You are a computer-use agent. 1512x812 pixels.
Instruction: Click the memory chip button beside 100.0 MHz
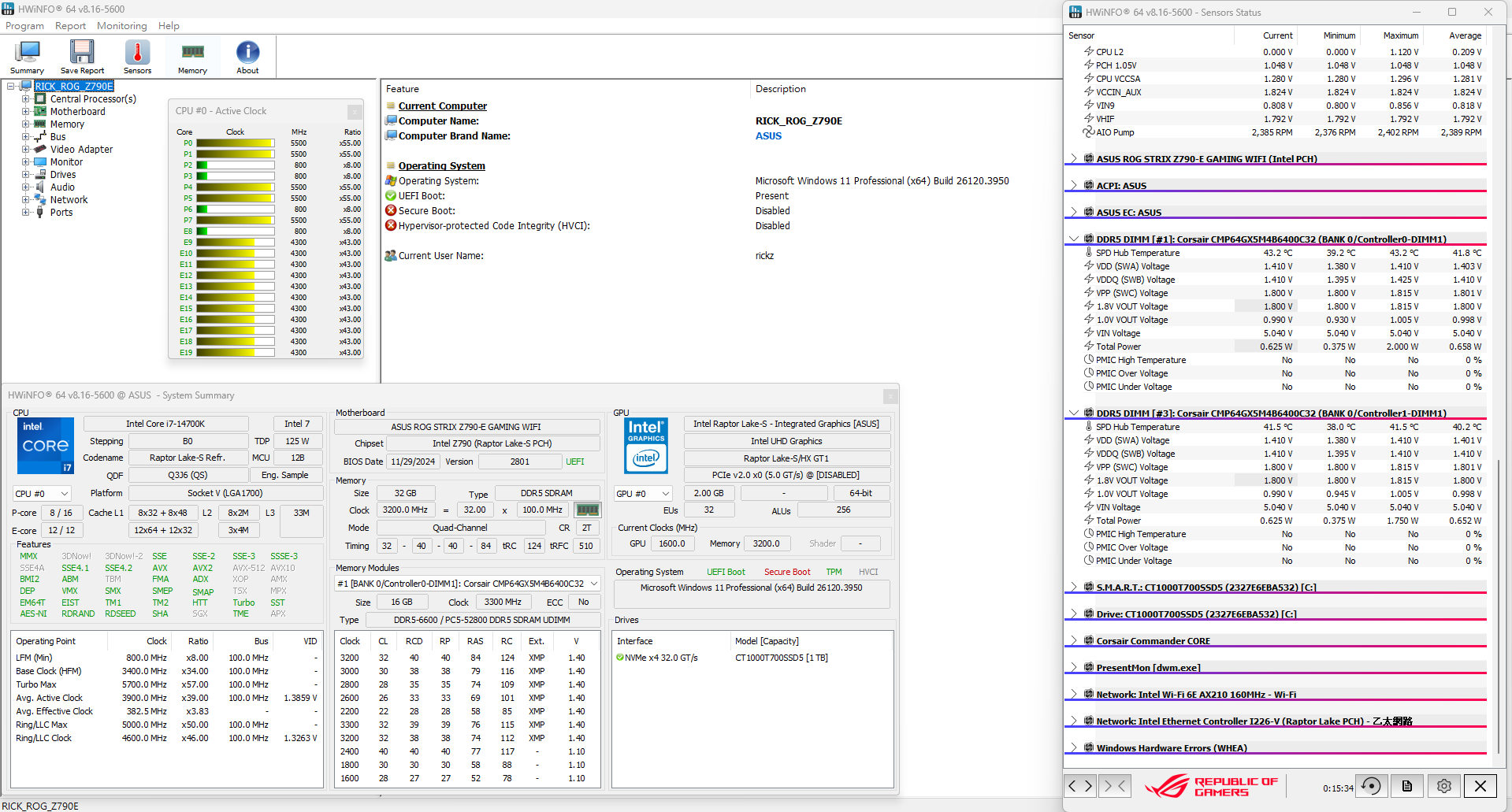[x=587, y=510]
